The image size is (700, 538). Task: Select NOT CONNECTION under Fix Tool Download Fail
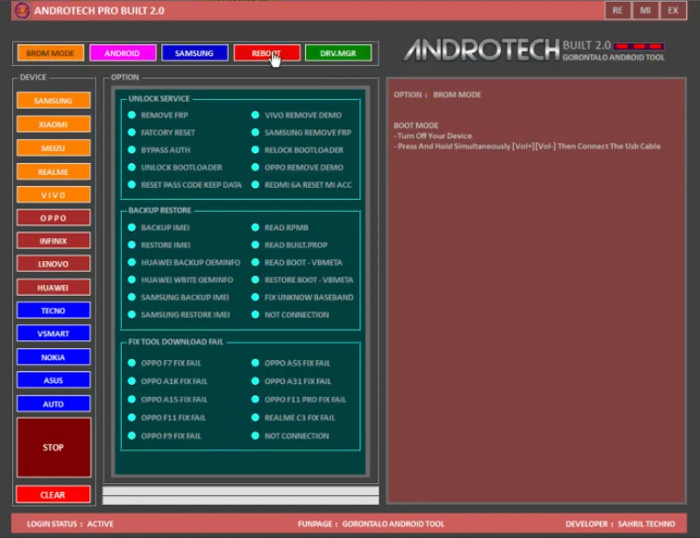click(291, 436)
